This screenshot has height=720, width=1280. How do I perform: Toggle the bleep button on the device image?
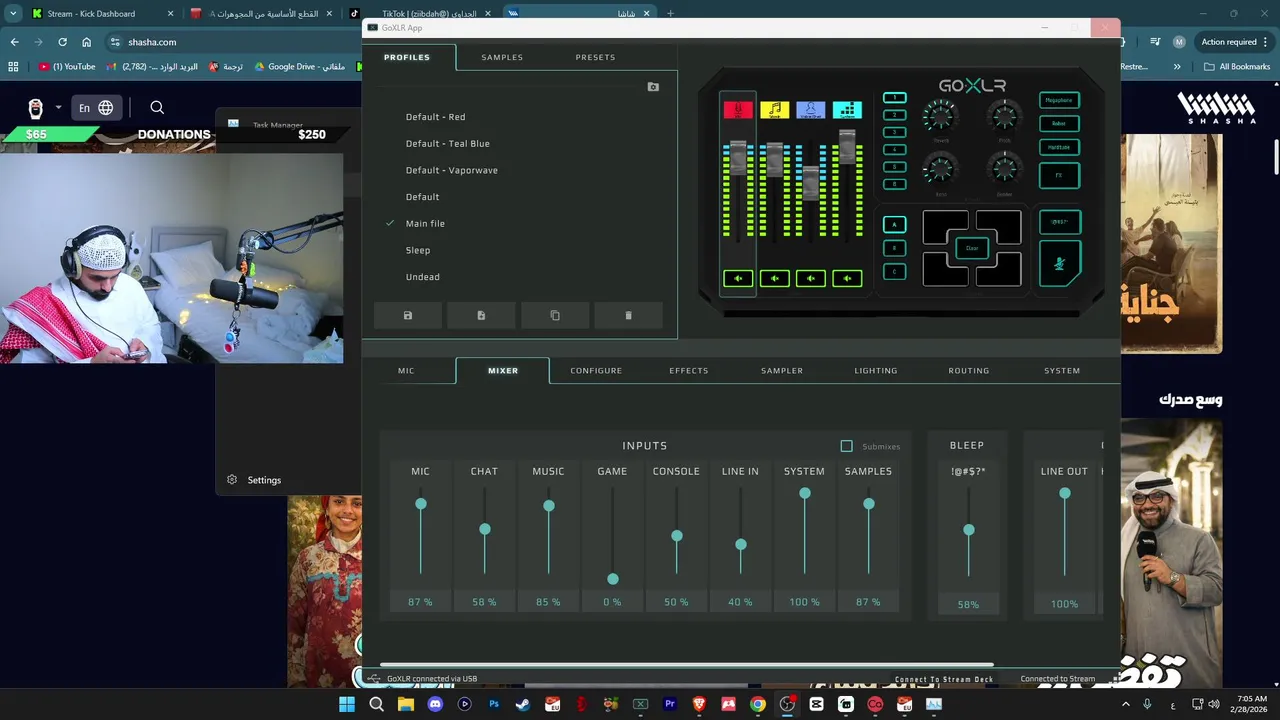pyautogui.click(x=1060, y=222)
